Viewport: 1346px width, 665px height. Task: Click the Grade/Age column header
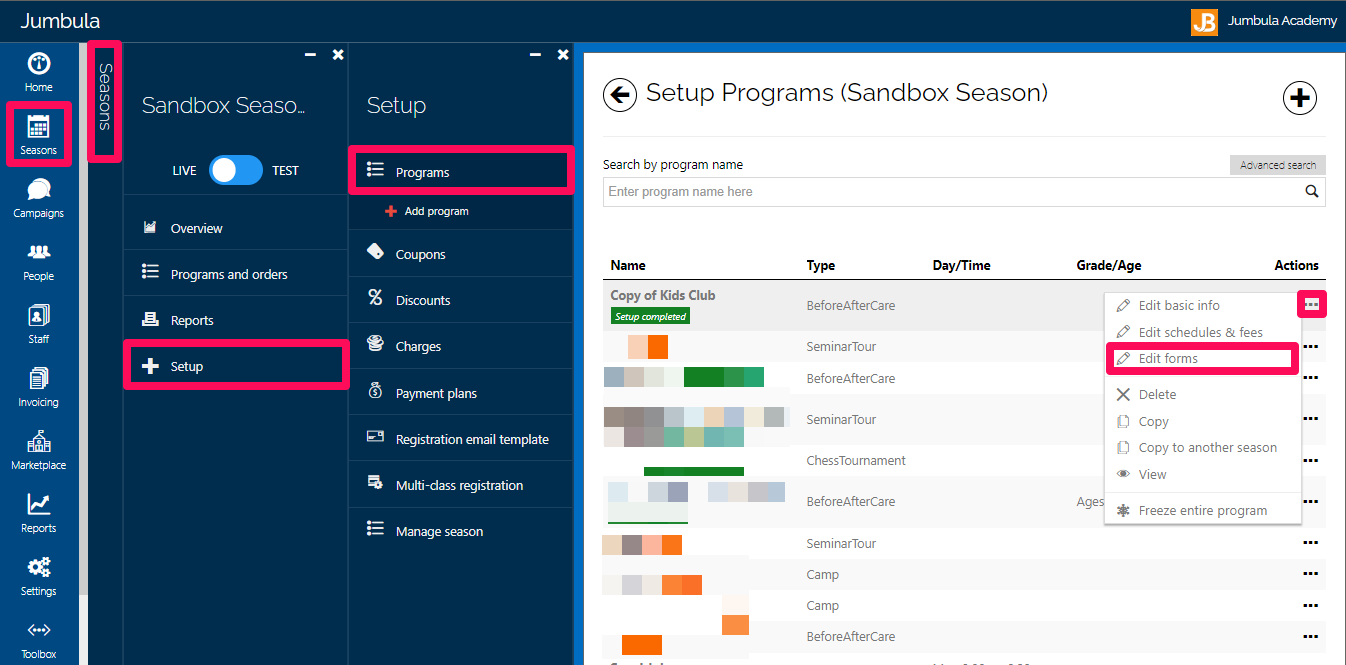1109,265
